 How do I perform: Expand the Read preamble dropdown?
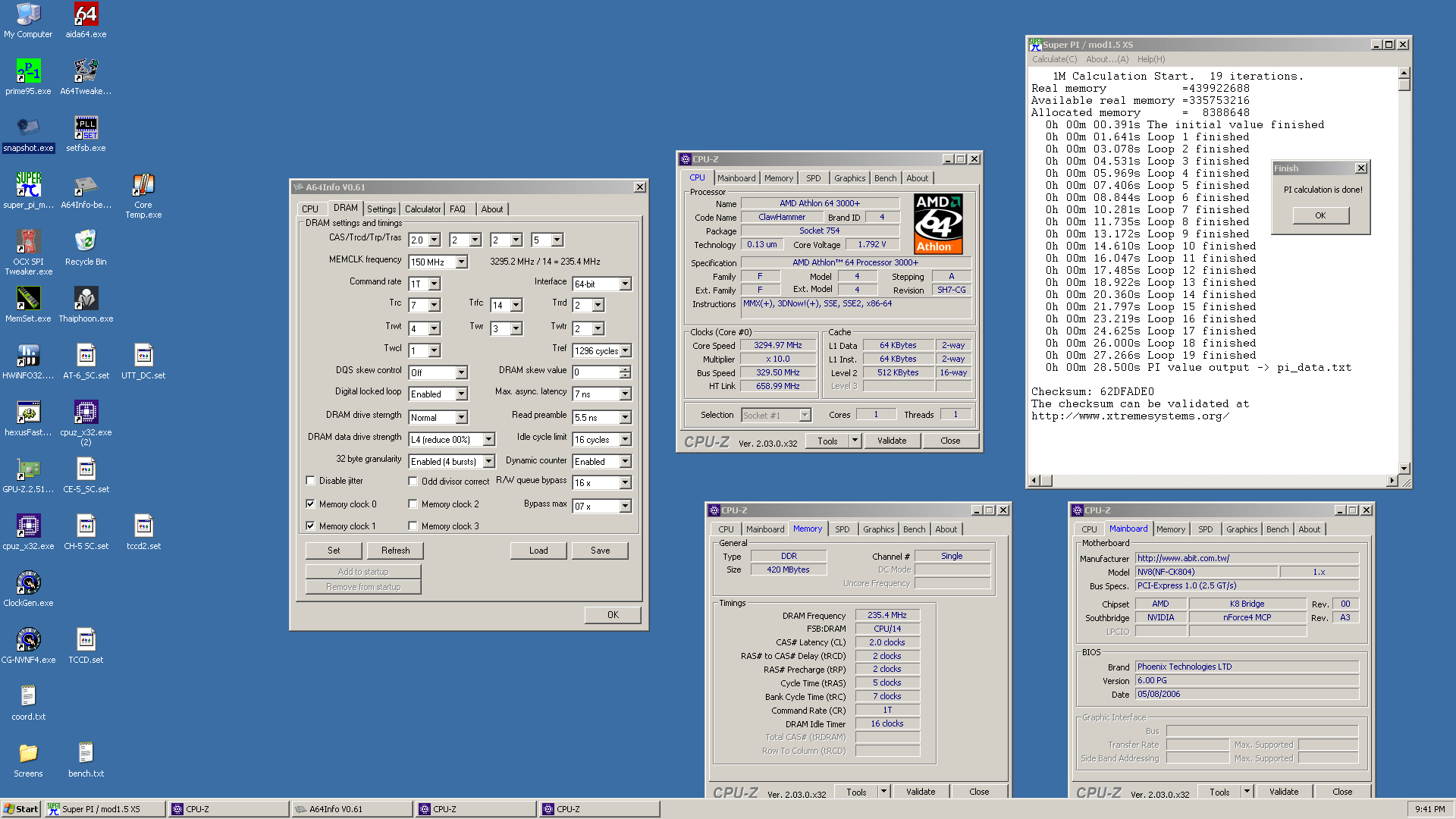pos(625,417)
